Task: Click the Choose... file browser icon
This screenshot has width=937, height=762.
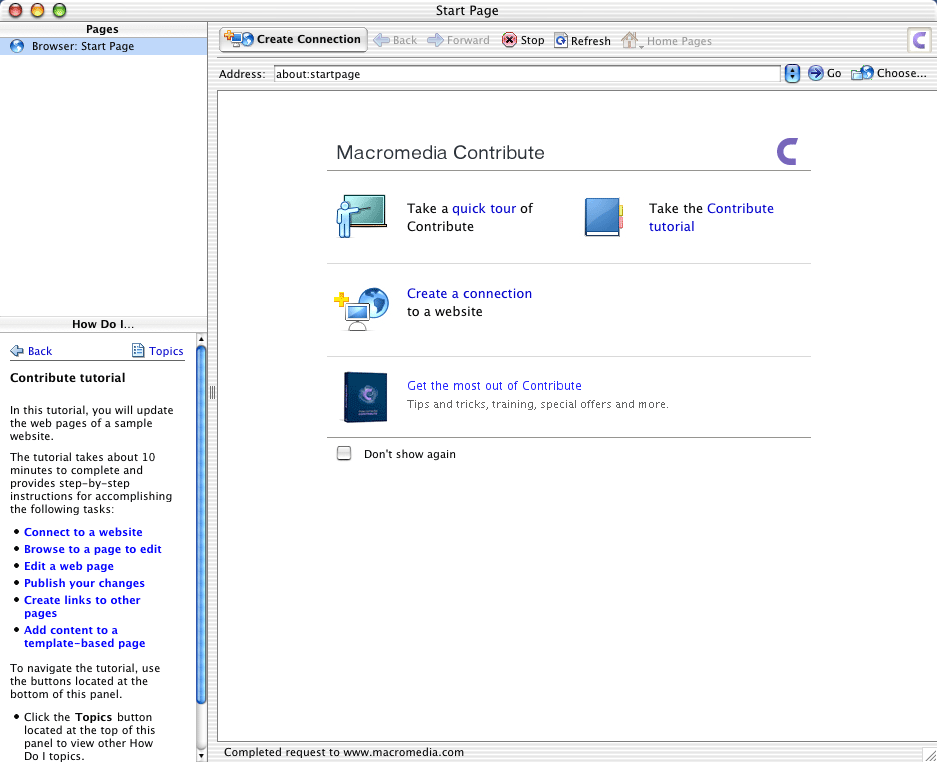Action: (862, 73)
